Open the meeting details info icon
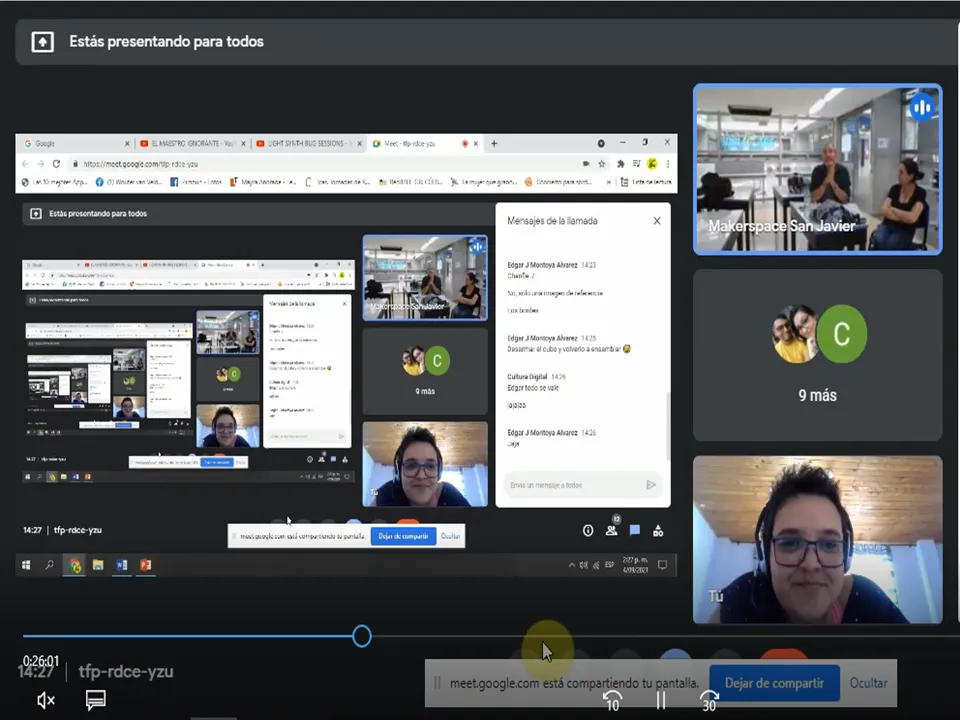Screen dimensions: 960x720 588,530
